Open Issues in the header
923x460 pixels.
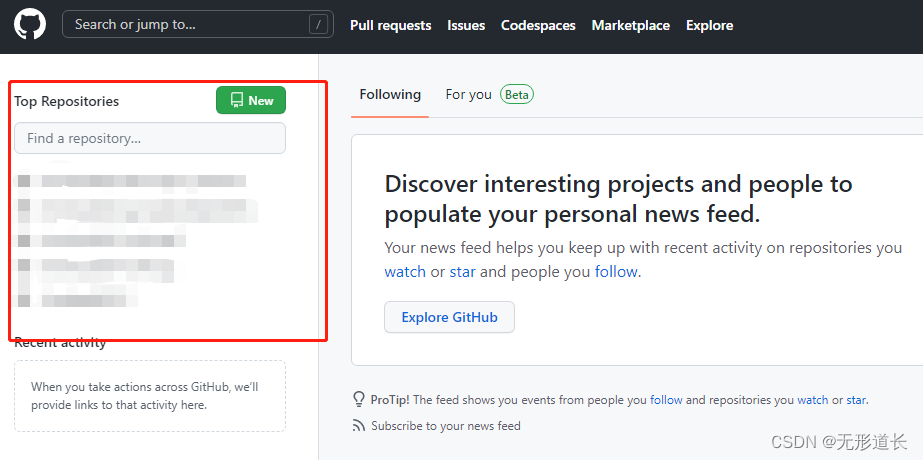tap(466, 25)
